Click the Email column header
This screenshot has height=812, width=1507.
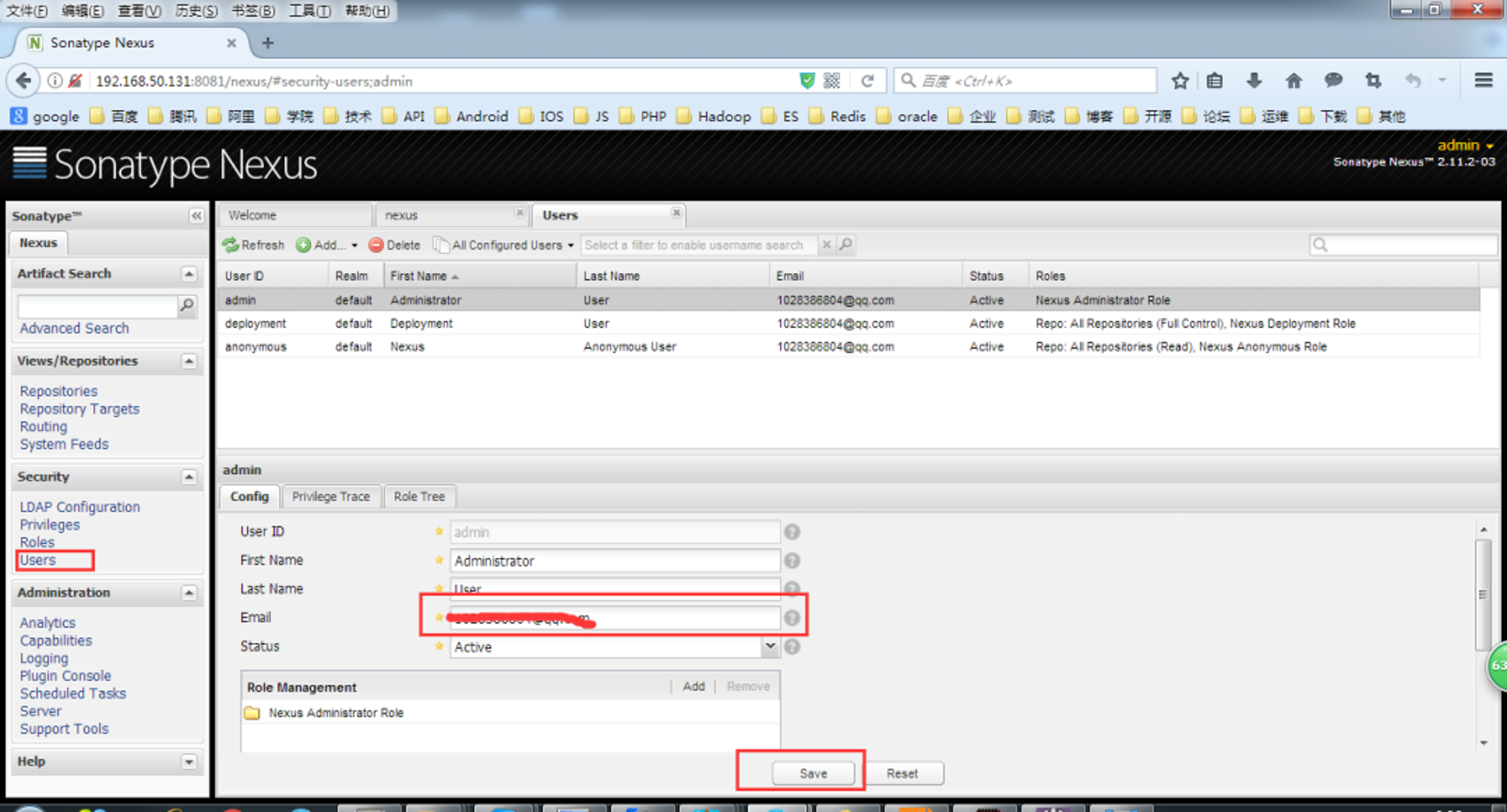pyautogui.click(x=866, y=276)
